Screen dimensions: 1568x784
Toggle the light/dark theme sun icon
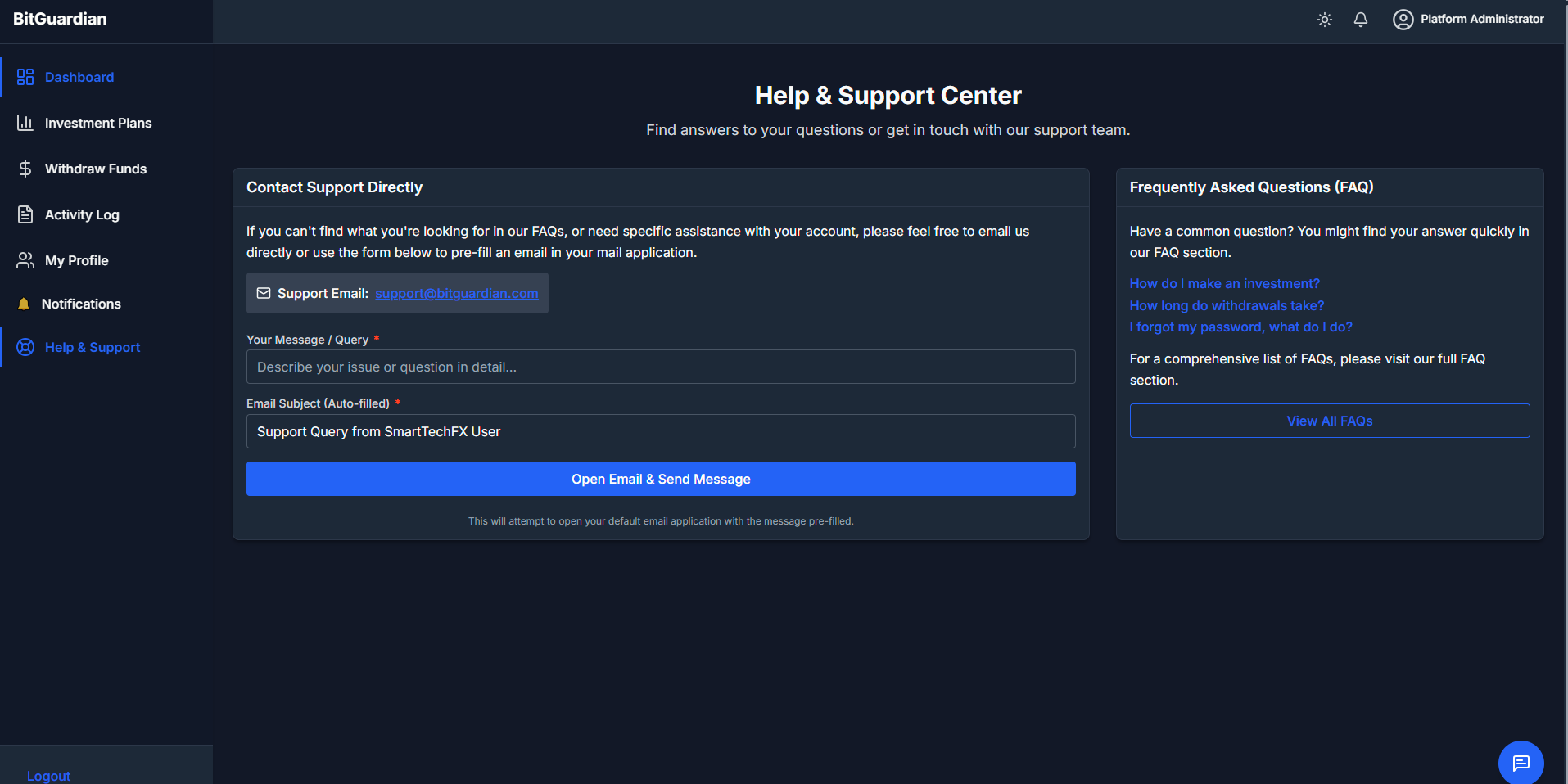pos(1324,20)
